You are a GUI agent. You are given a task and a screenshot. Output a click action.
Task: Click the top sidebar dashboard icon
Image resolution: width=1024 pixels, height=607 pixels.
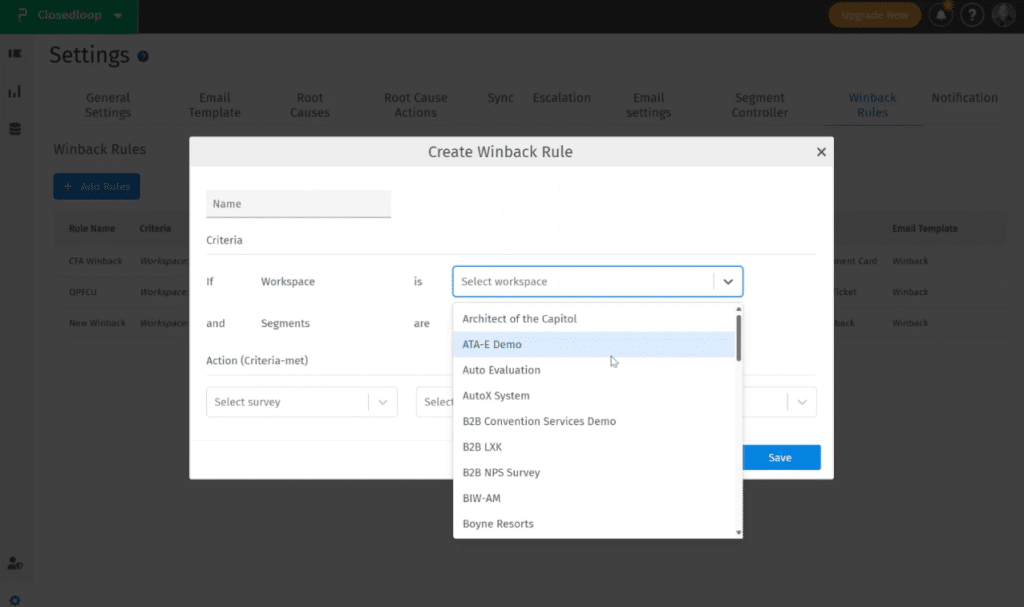pos(15,54)
